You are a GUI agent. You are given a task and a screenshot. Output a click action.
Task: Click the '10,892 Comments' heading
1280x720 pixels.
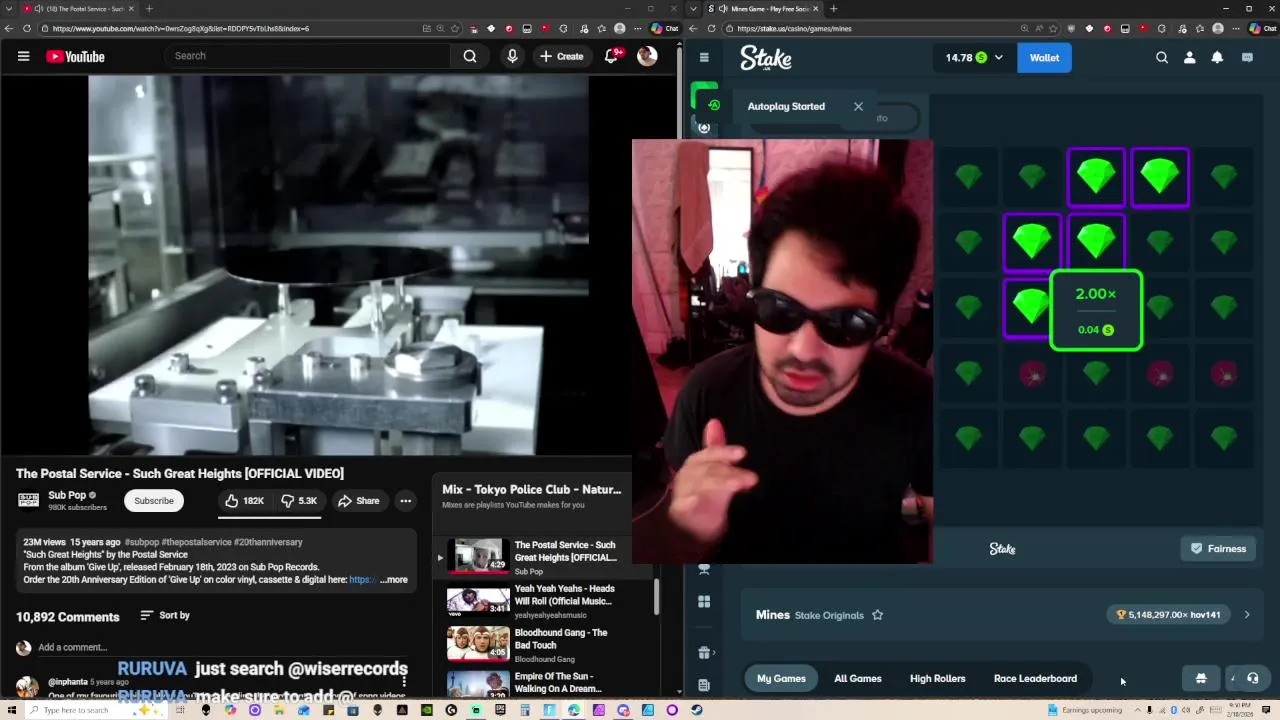point(67,617)
